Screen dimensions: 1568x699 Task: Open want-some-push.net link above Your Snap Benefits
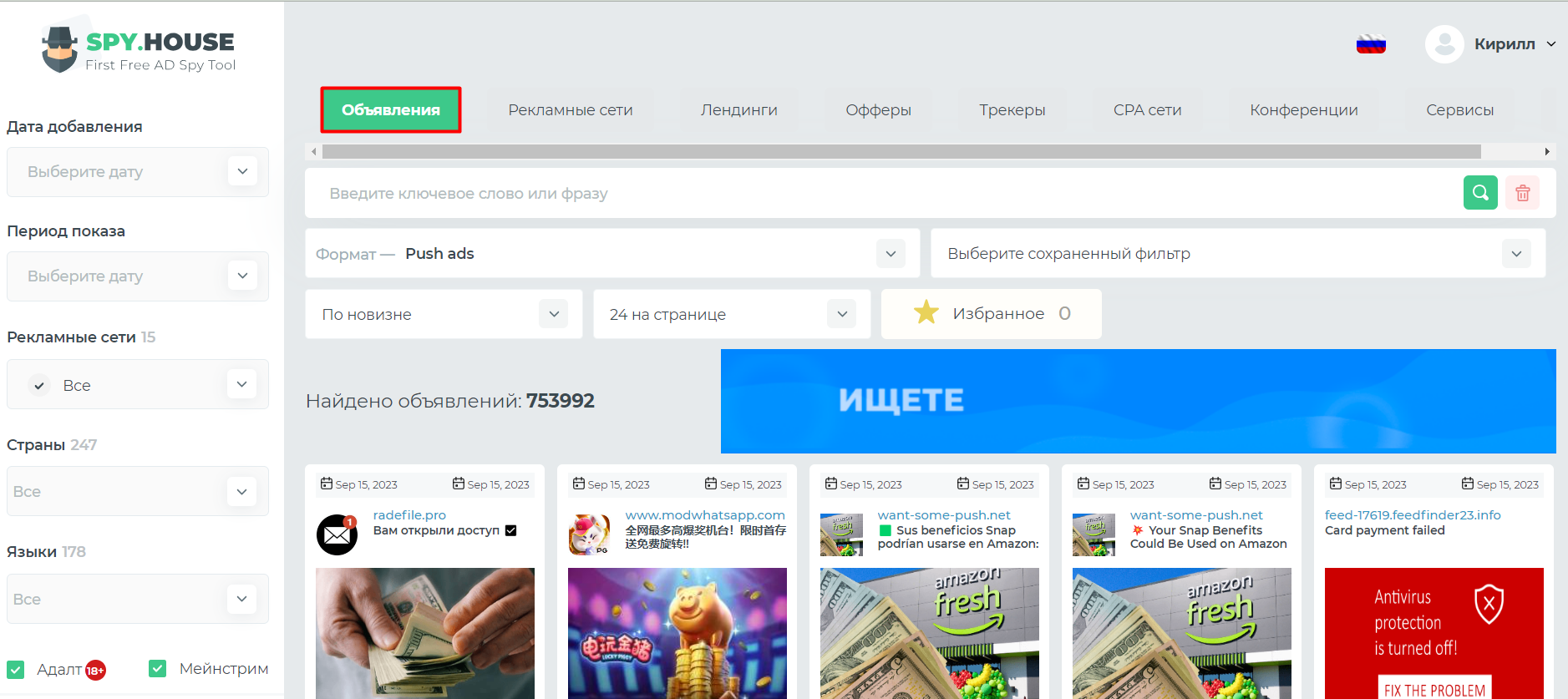[x=1196, y=515]
